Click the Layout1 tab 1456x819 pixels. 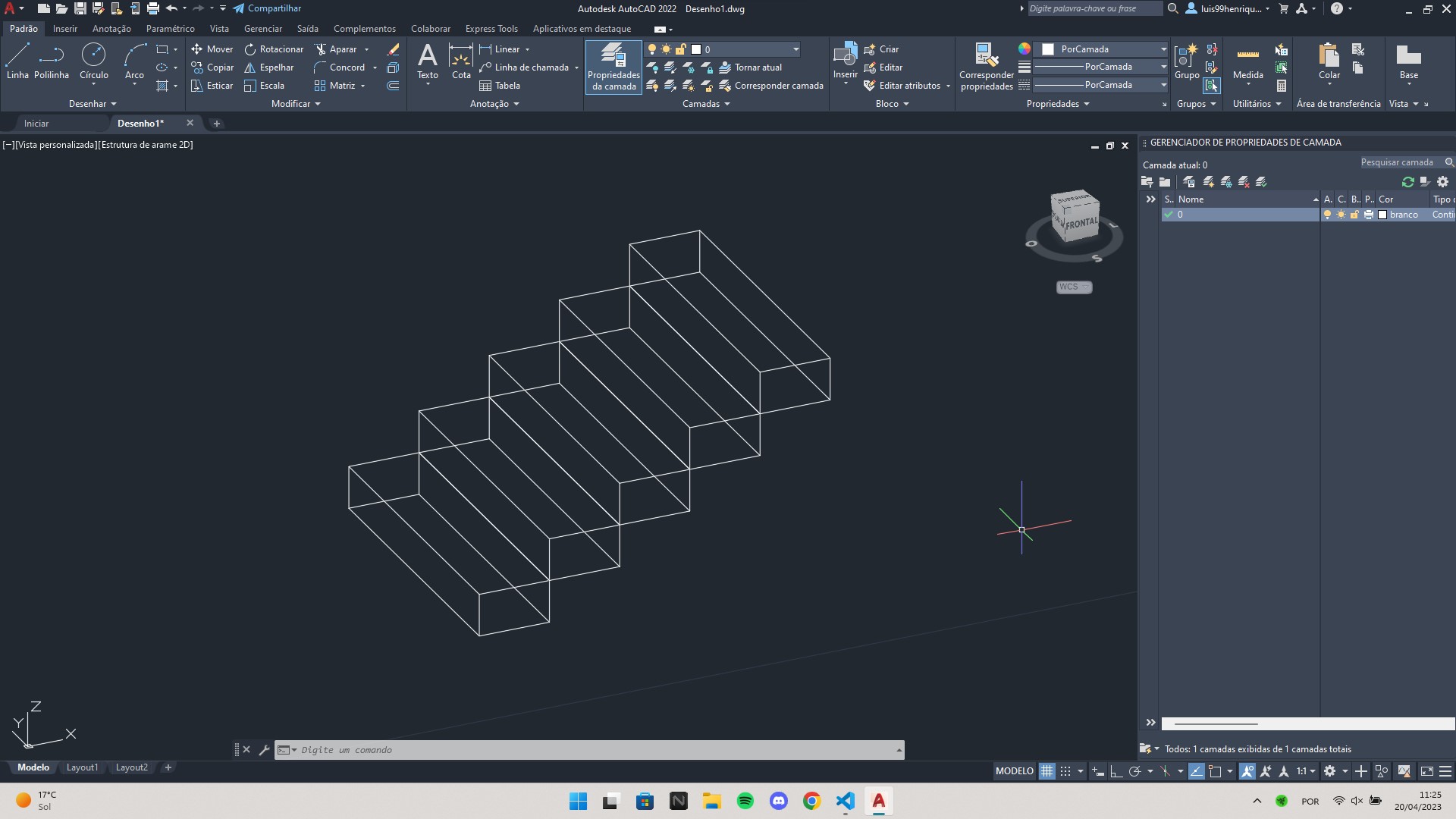point(82,767)
